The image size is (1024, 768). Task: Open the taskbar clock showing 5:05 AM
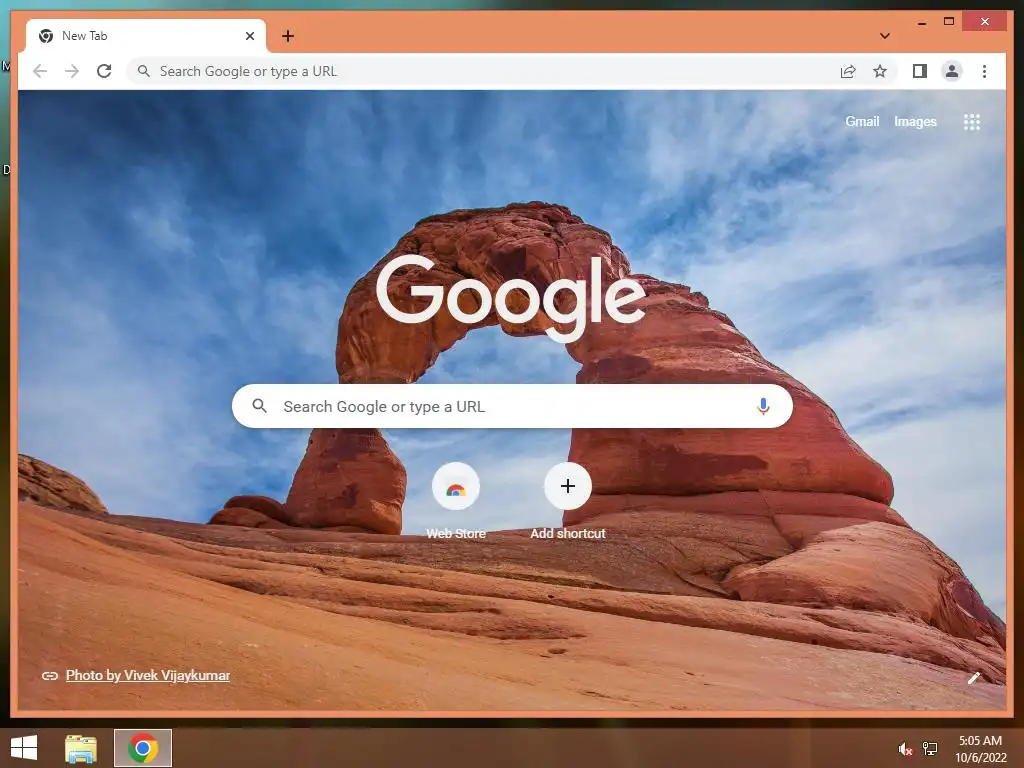(980, 749)
